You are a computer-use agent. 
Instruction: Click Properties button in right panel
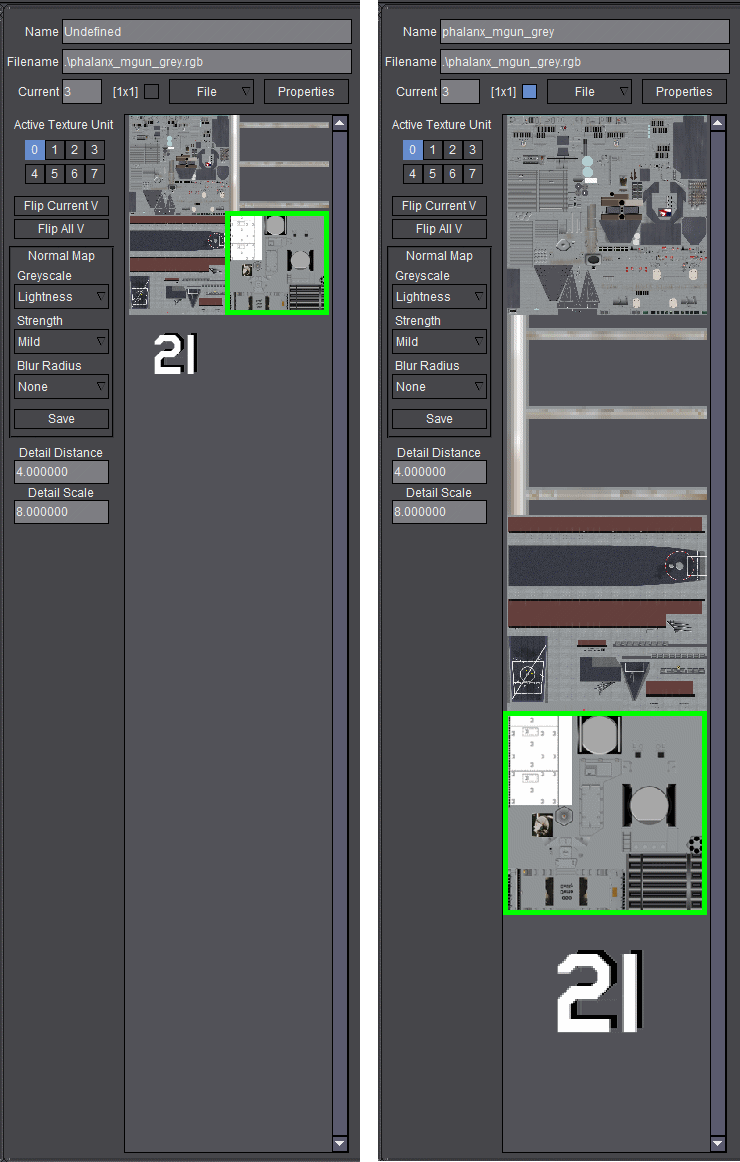[x=684, y=92]
